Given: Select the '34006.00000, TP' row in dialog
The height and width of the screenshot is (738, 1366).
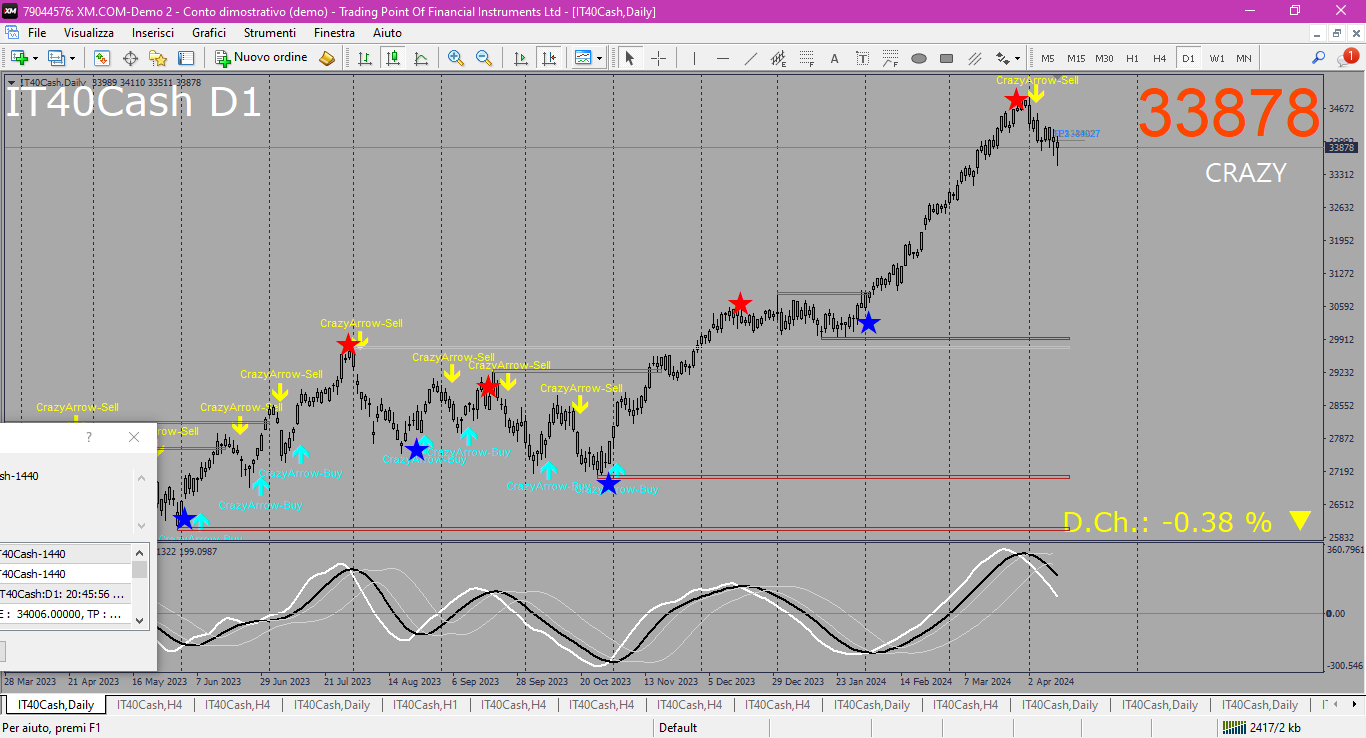Looking at the screenshot, I should (65, 614).
